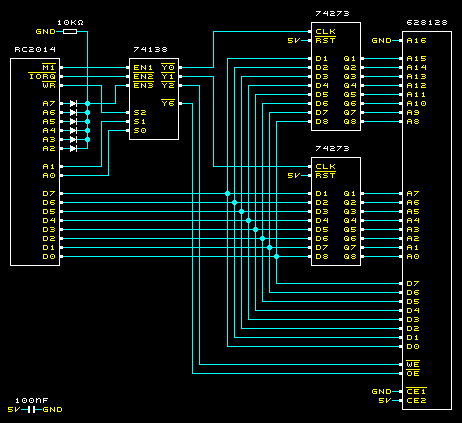Select the 628128 chip title
Viewport: 462px width, 423px height.
pos(427,23)
